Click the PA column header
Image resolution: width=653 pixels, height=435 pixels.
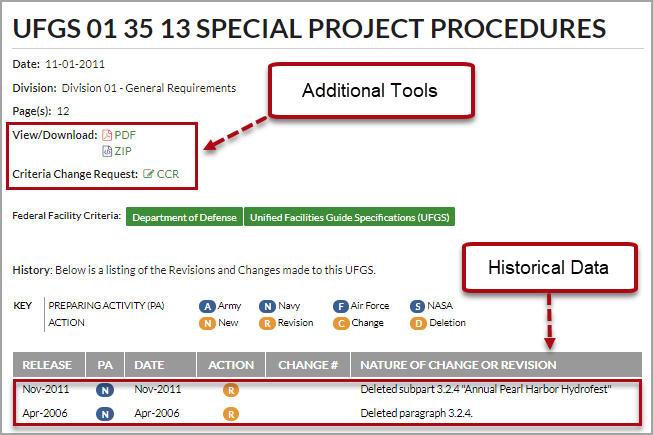[105, 365]
